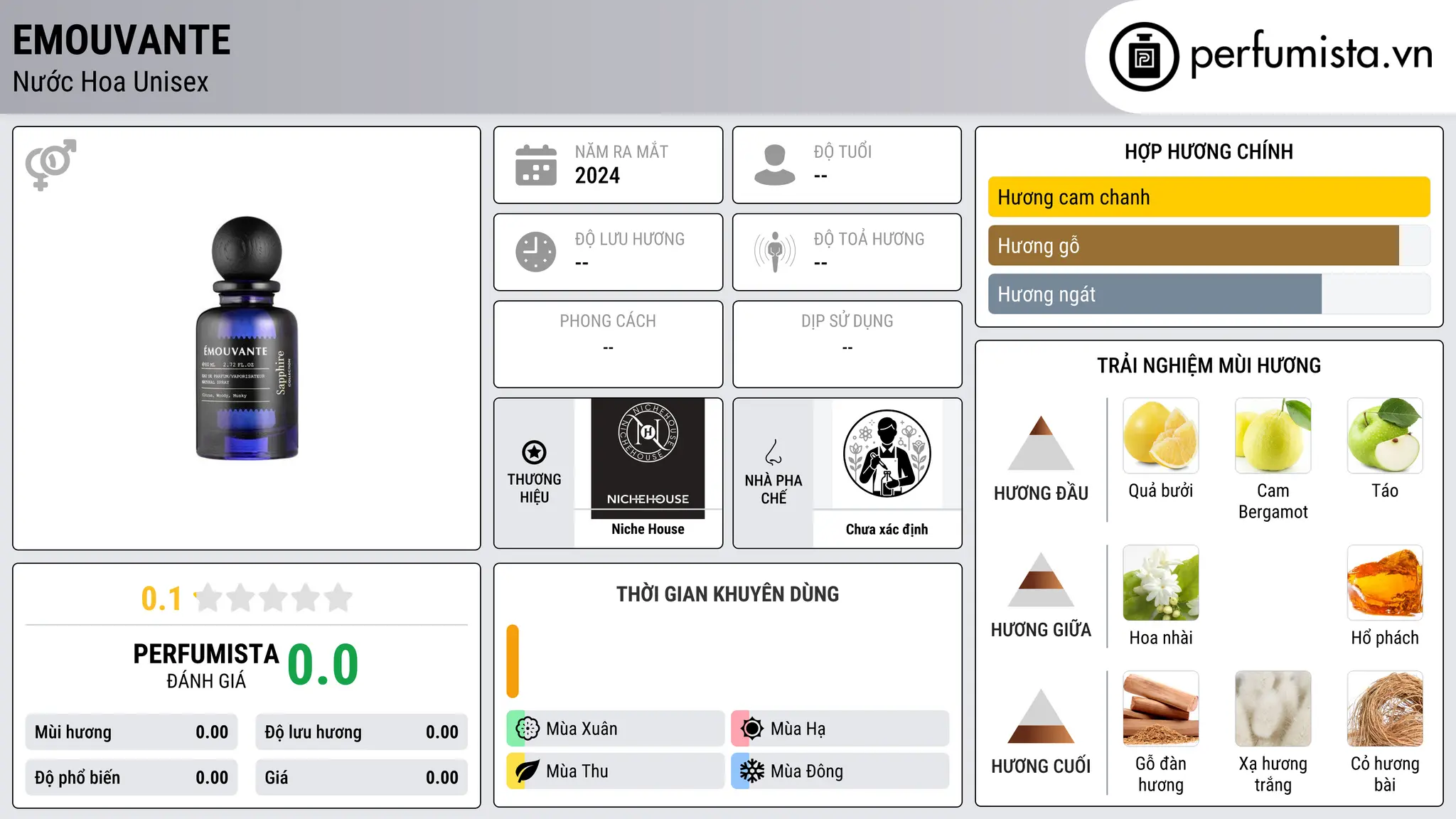Click the Hương Cuối pyramid icon
This screenshot has height=819, width=1456.
coord(1041,716)
